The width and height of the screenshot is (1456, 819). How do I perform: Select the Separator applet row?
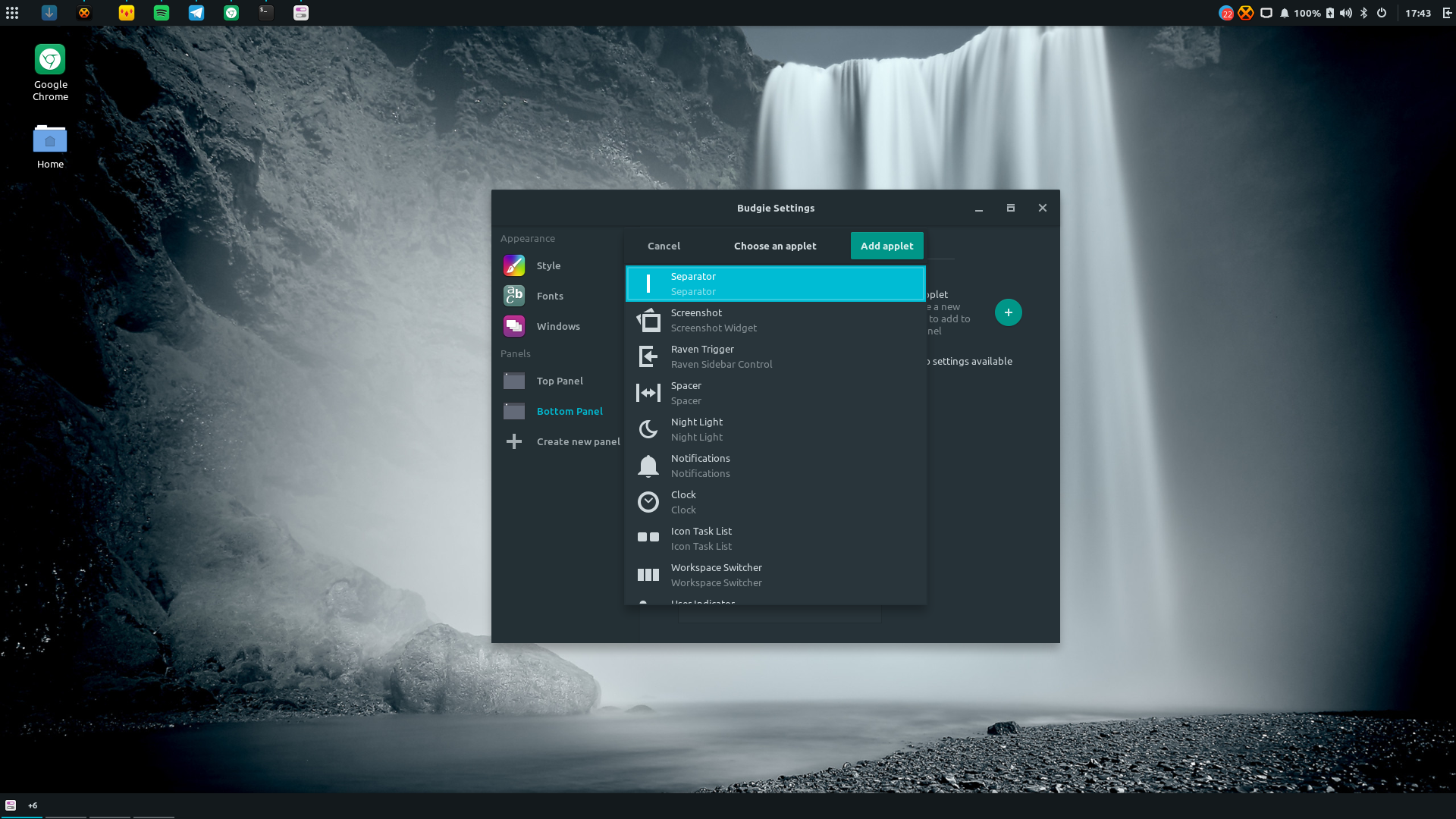click(x=775, y=284)
